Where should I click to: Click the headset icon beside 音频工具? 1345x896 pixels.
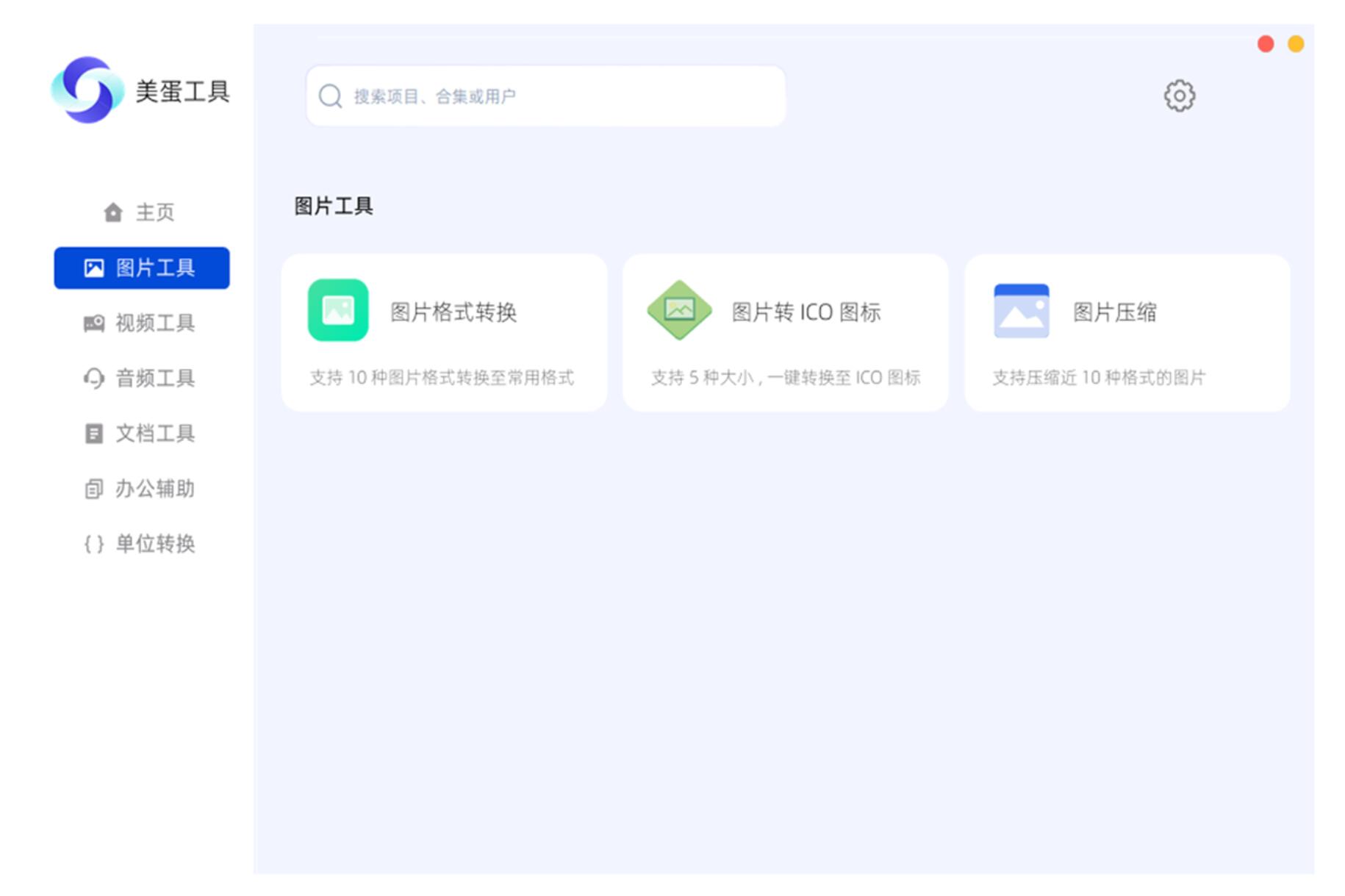pyautogui.click(x=94, y=379)
